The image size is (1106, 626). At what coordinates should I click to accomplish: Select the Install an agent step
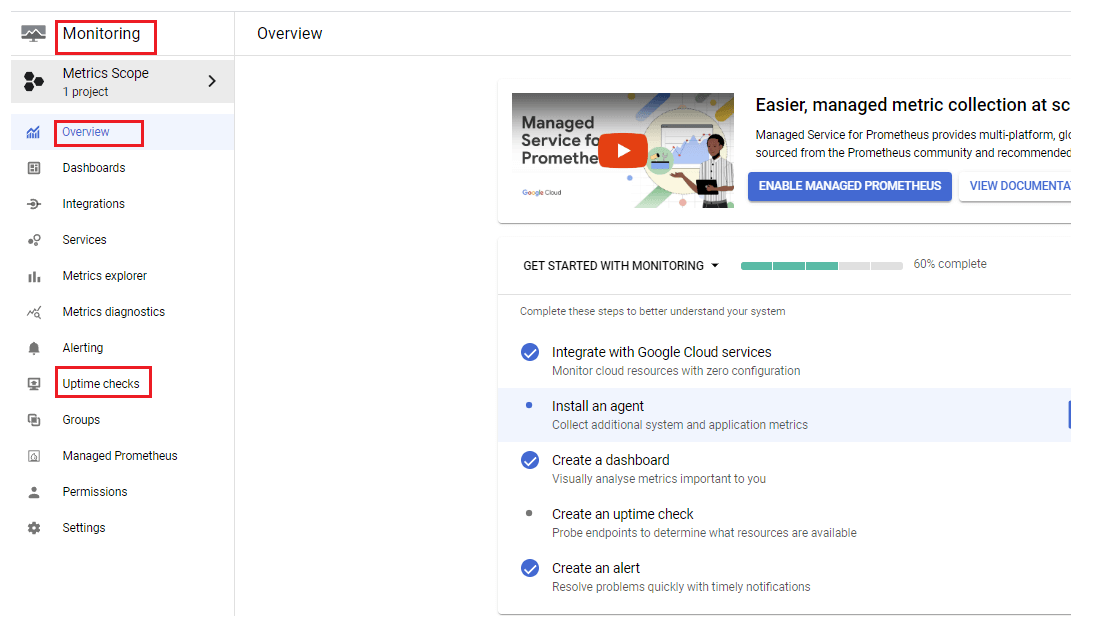point(784,415)
